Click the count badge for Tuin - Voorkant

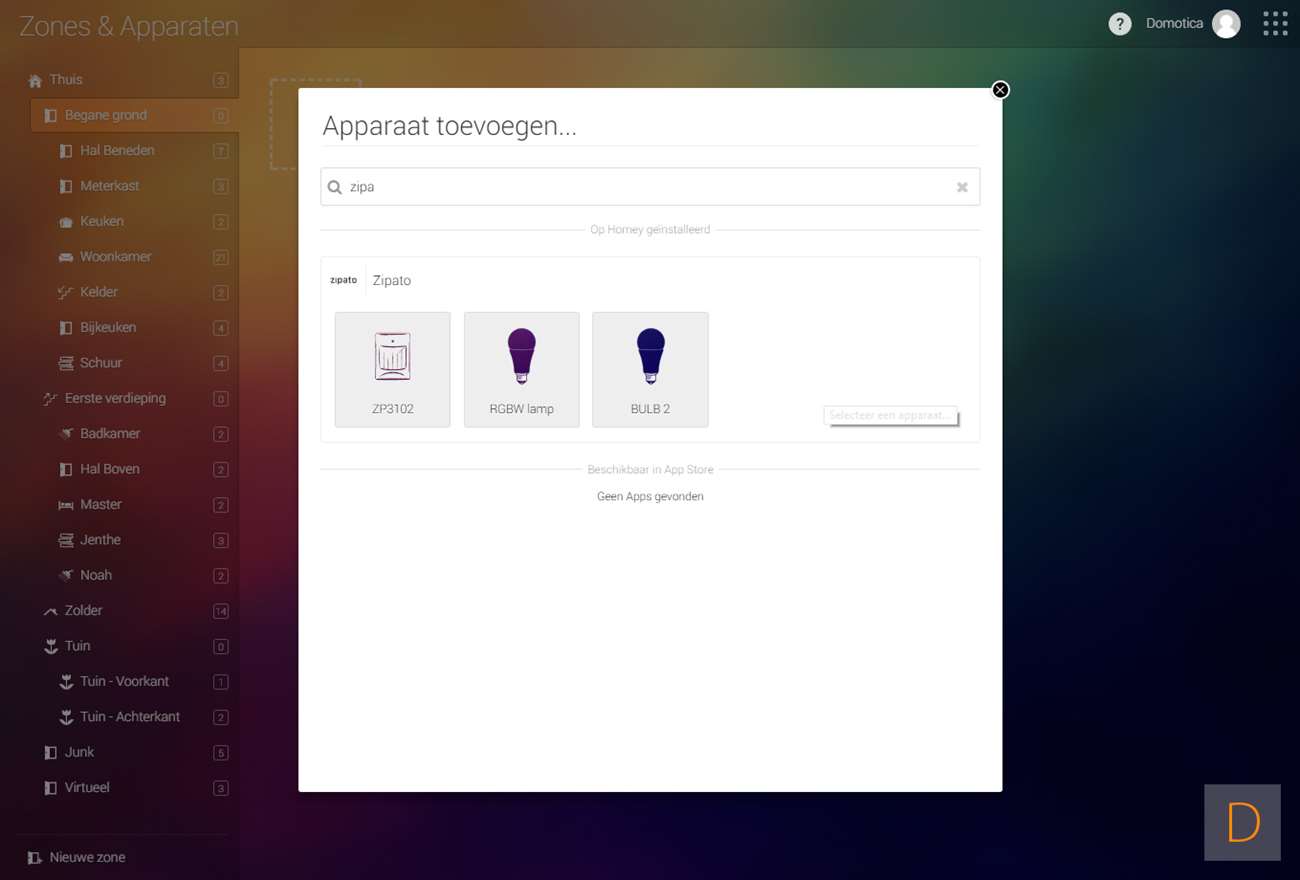coord(221,683)
